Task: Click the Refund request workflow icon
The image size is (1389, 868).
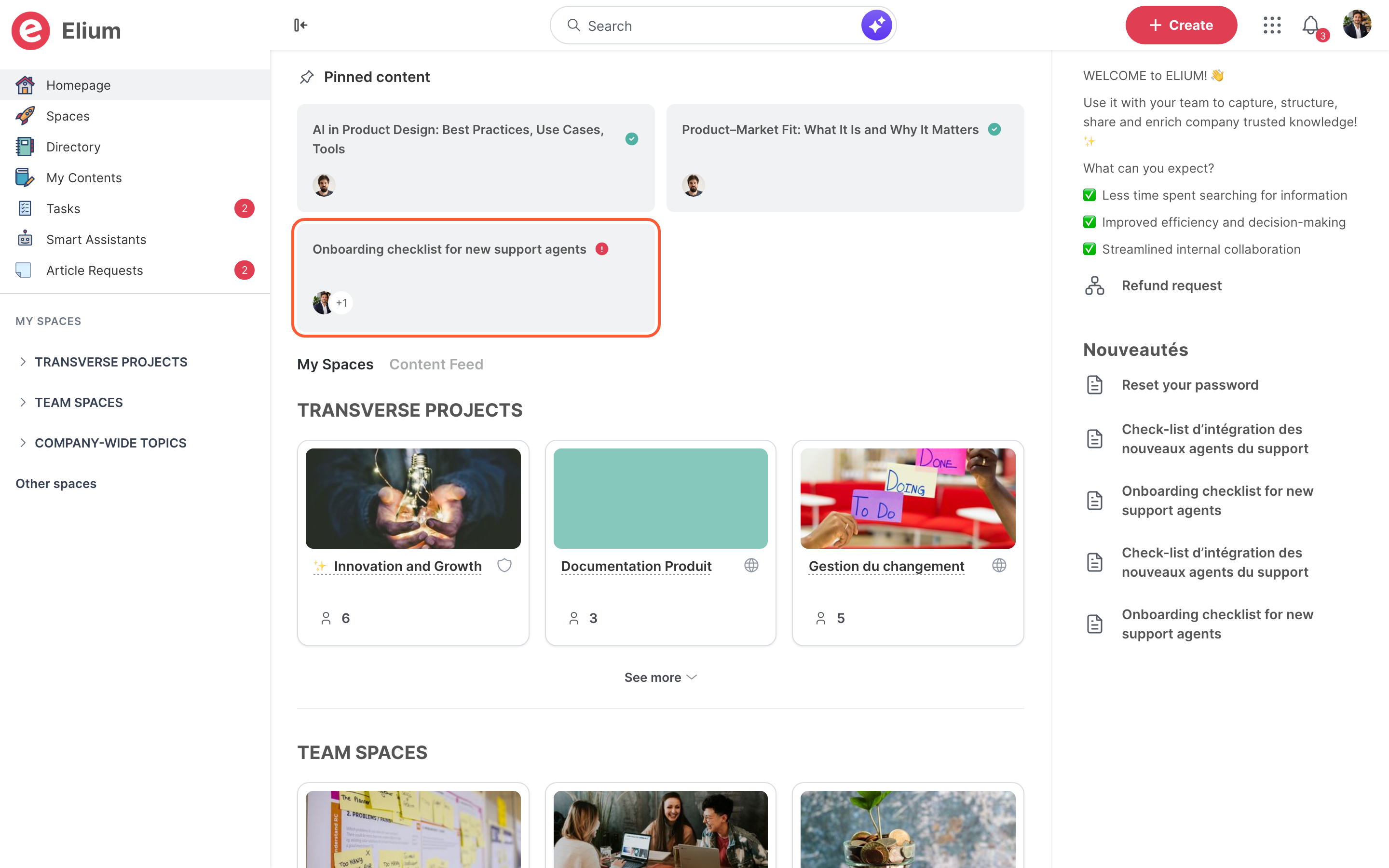Action: (1094, 285)
